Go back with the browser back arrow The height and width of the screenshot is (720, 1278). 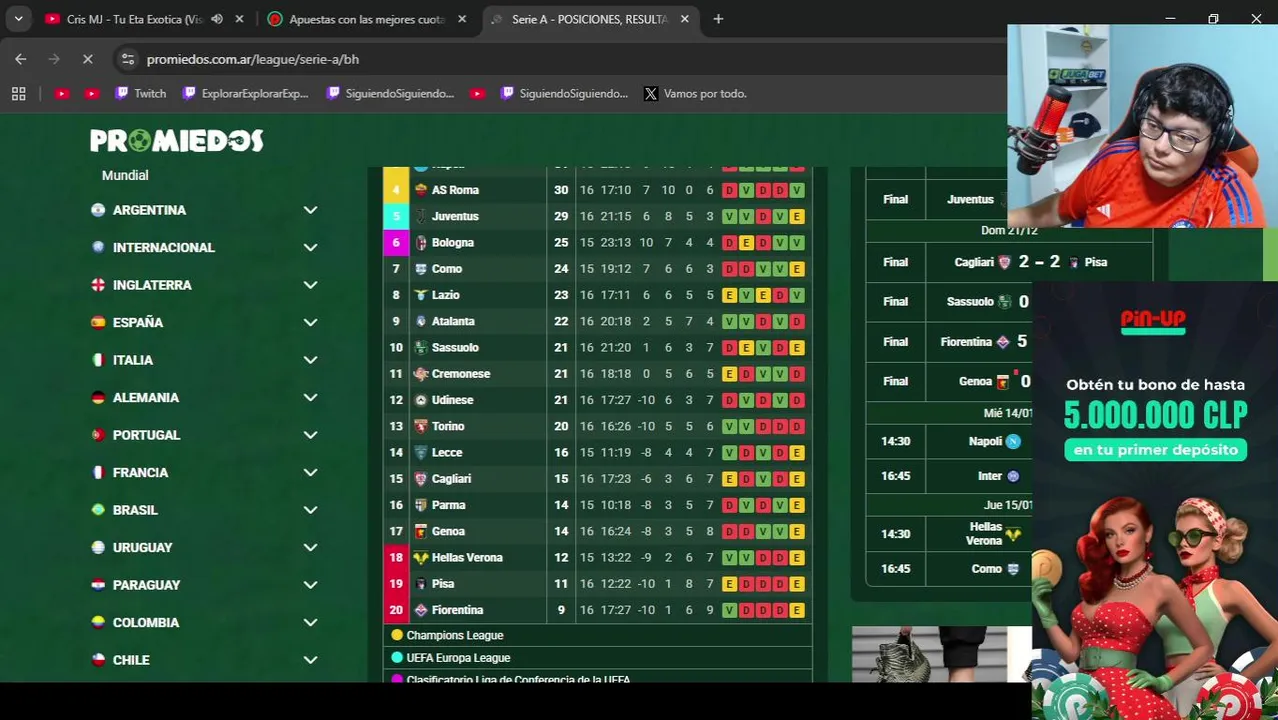[x=21, y=59]
